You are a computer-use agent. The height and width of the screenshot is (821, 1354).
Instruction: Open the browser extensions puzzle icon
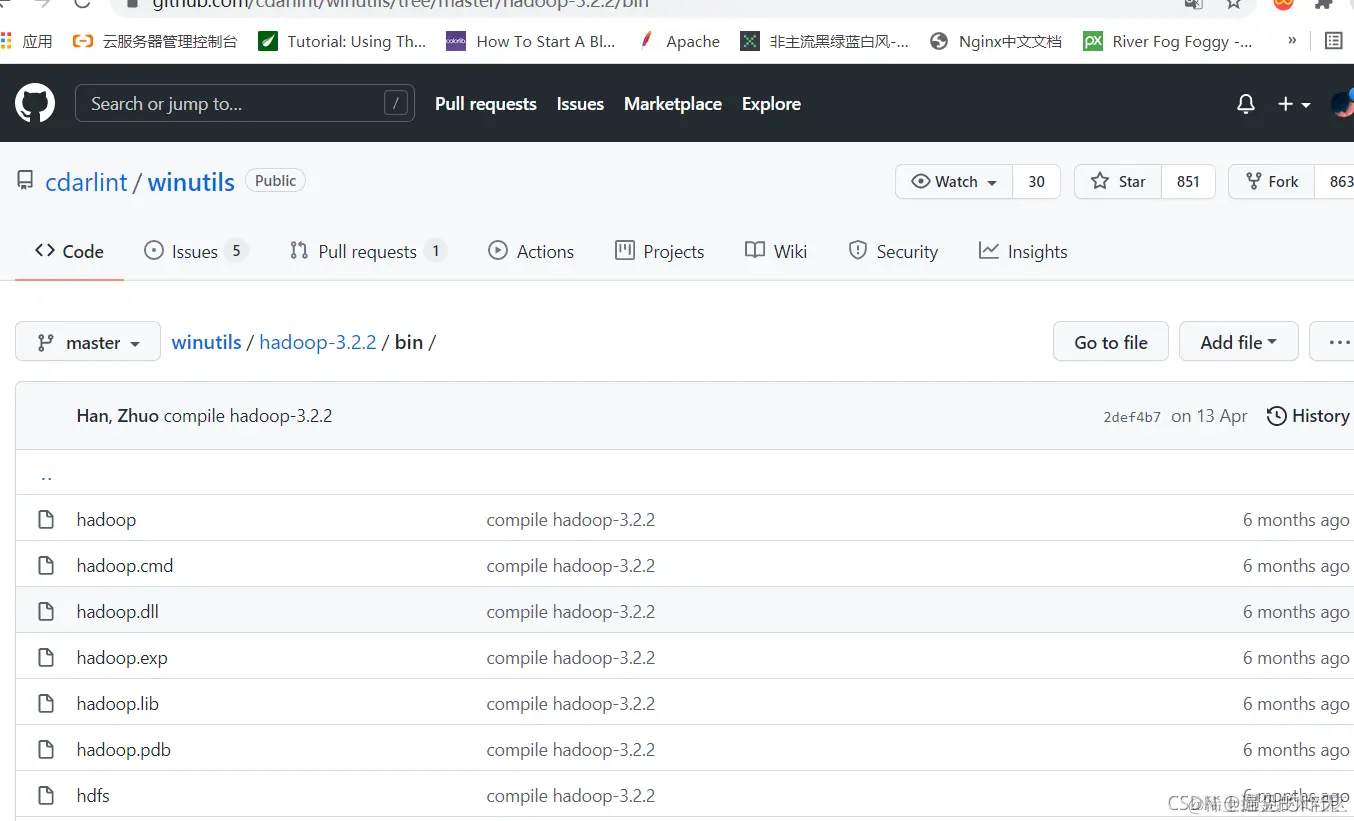pyautogui.click(x=1323, y=4)
